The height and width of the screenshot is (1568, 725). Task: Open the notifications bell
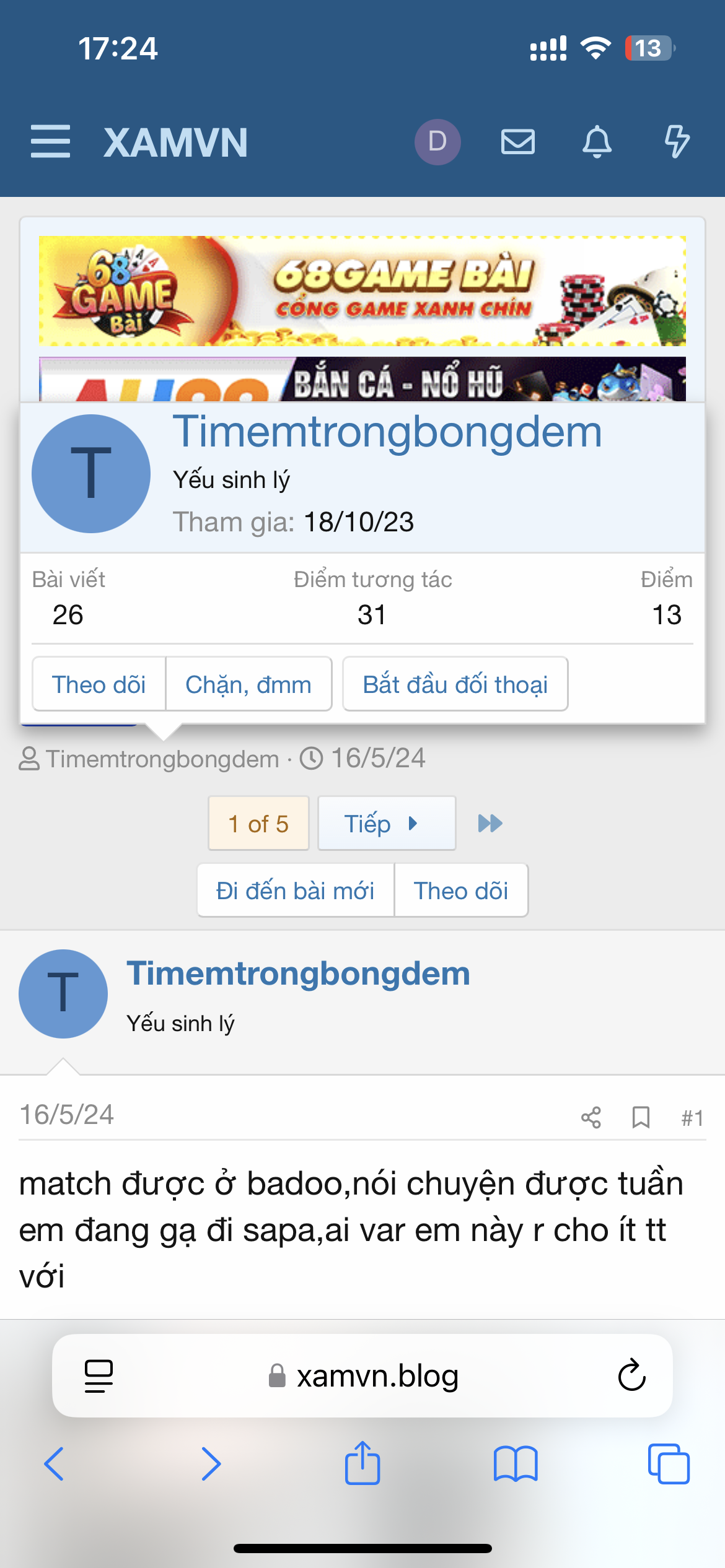tap(597, 141)
